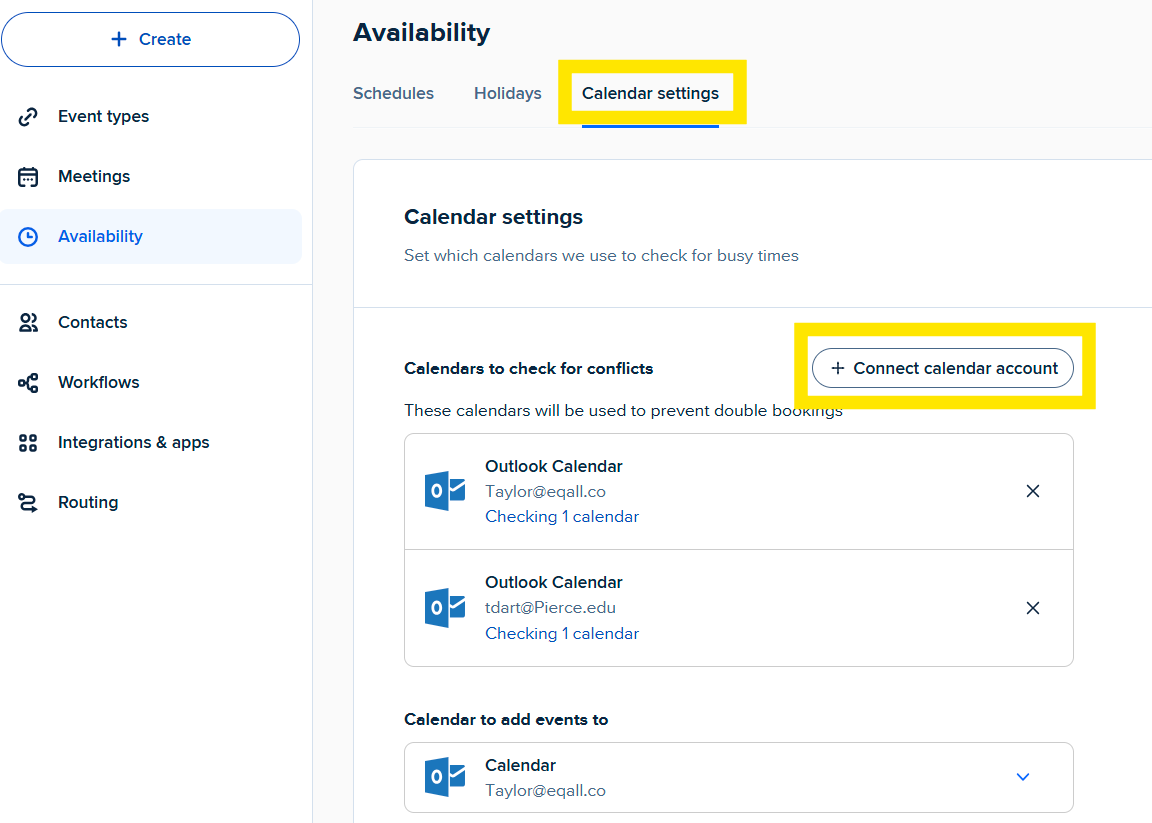Open Checking 1 calendar link under tdart@Pierce.edu
The width and height of the screenshot is (1152, 823).
[x=562, y=633]
